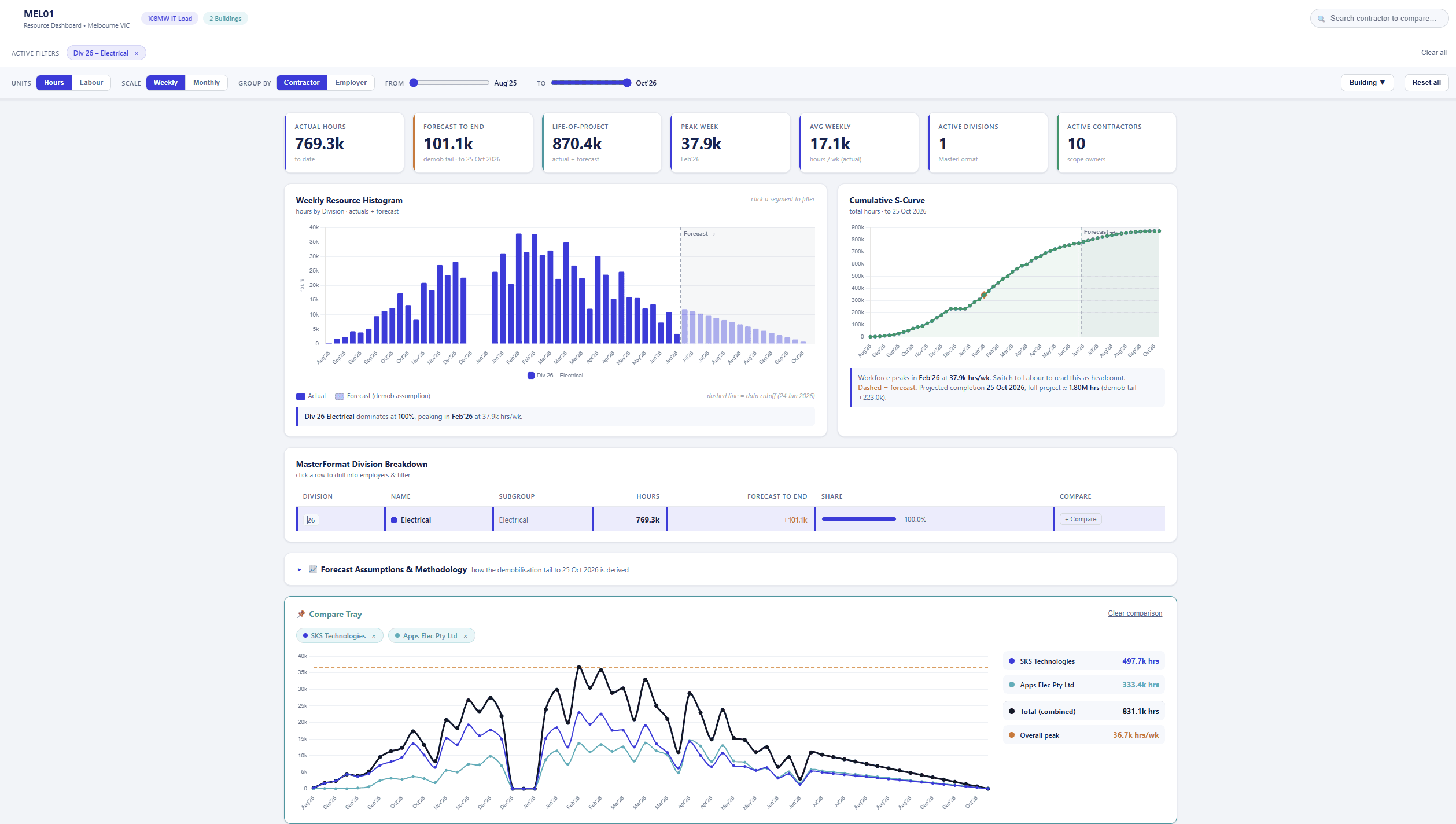Click the TO date slider handle
The width and height of the screenshot is (1456, 824).
point(626,83)
